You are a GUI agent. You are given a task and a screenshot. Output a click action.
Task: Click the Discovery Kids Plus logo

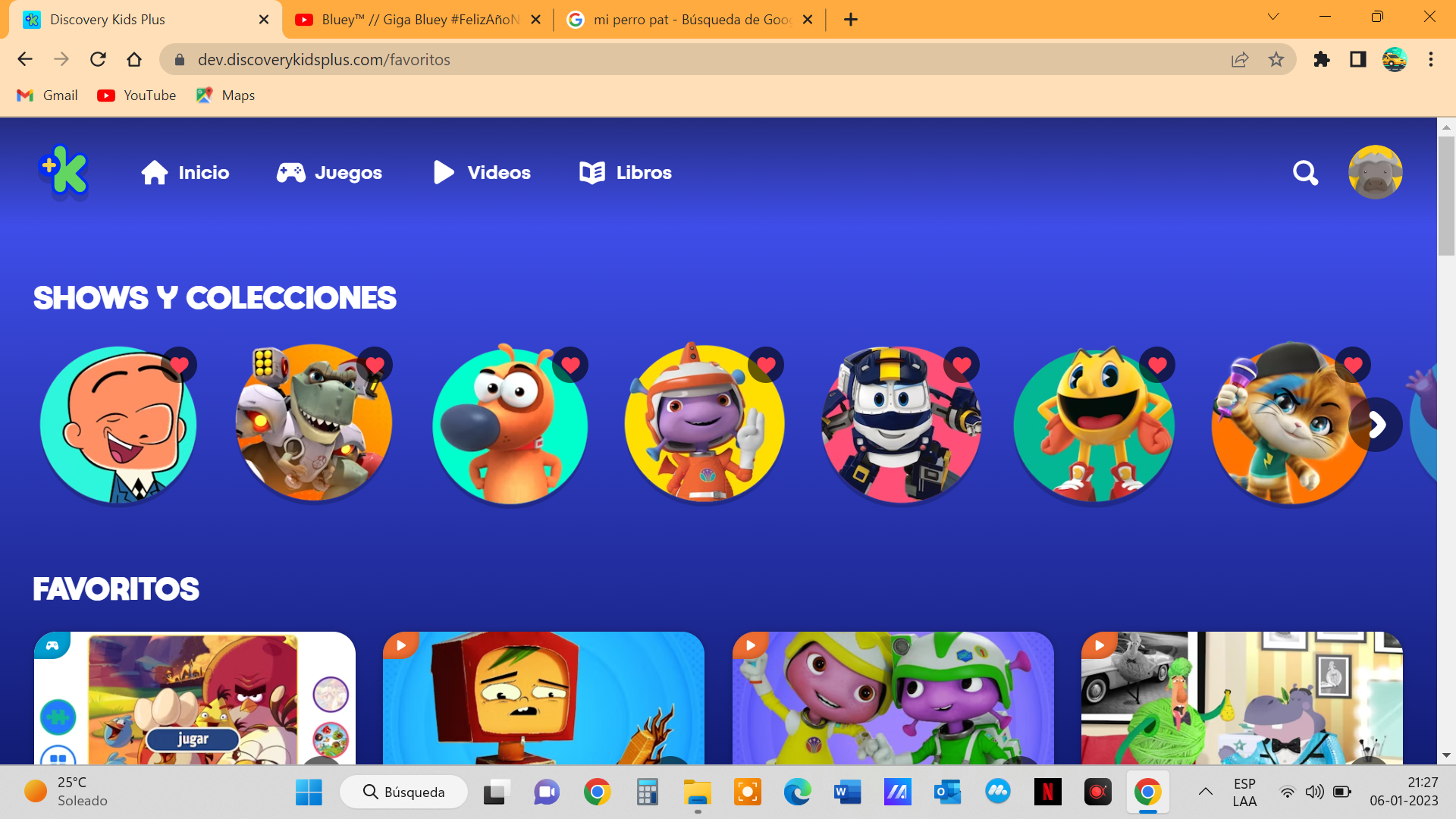click(64, 172)
